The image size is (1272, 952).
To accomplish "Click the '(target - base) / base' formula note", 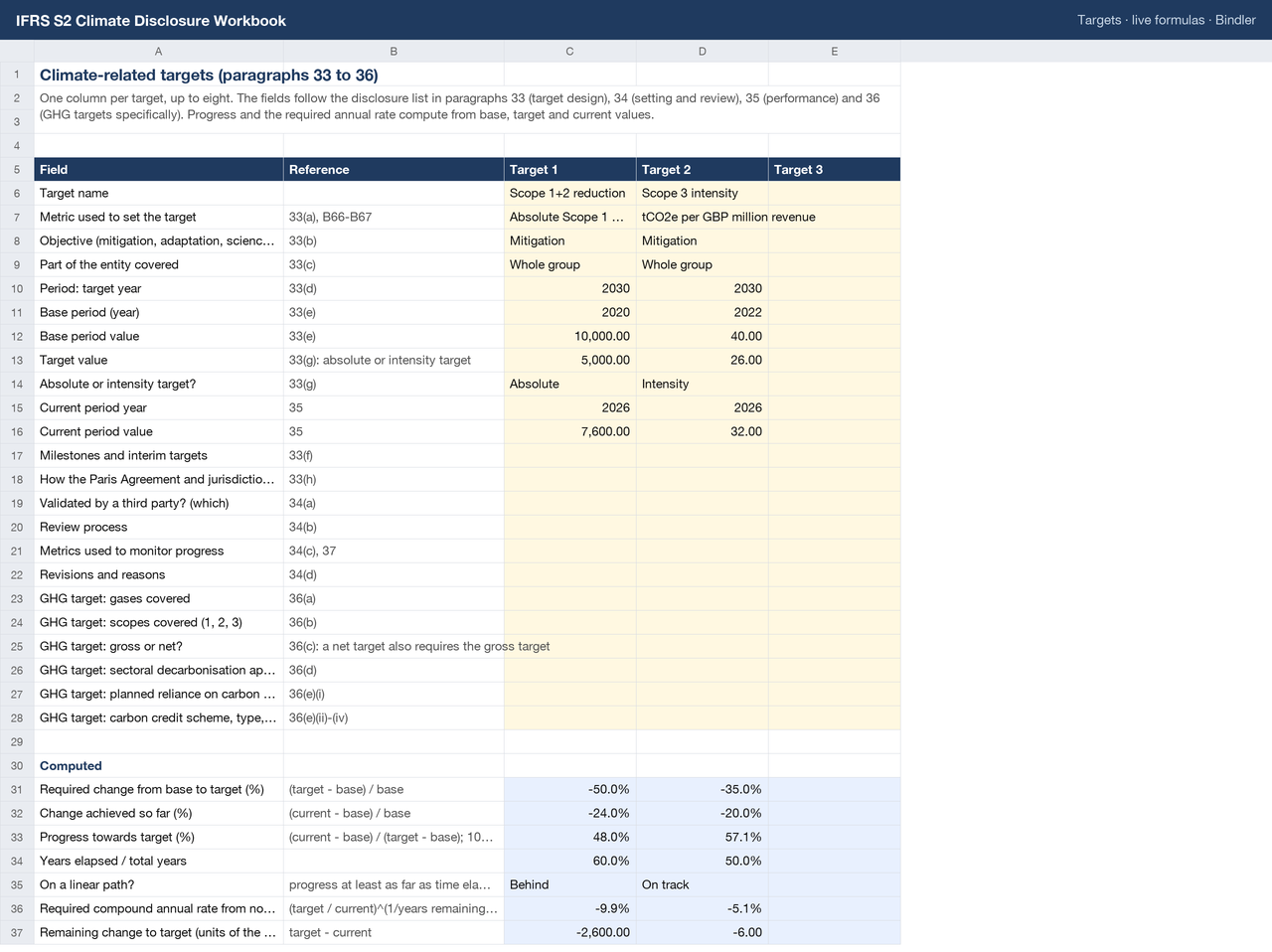I will point(346,790).
